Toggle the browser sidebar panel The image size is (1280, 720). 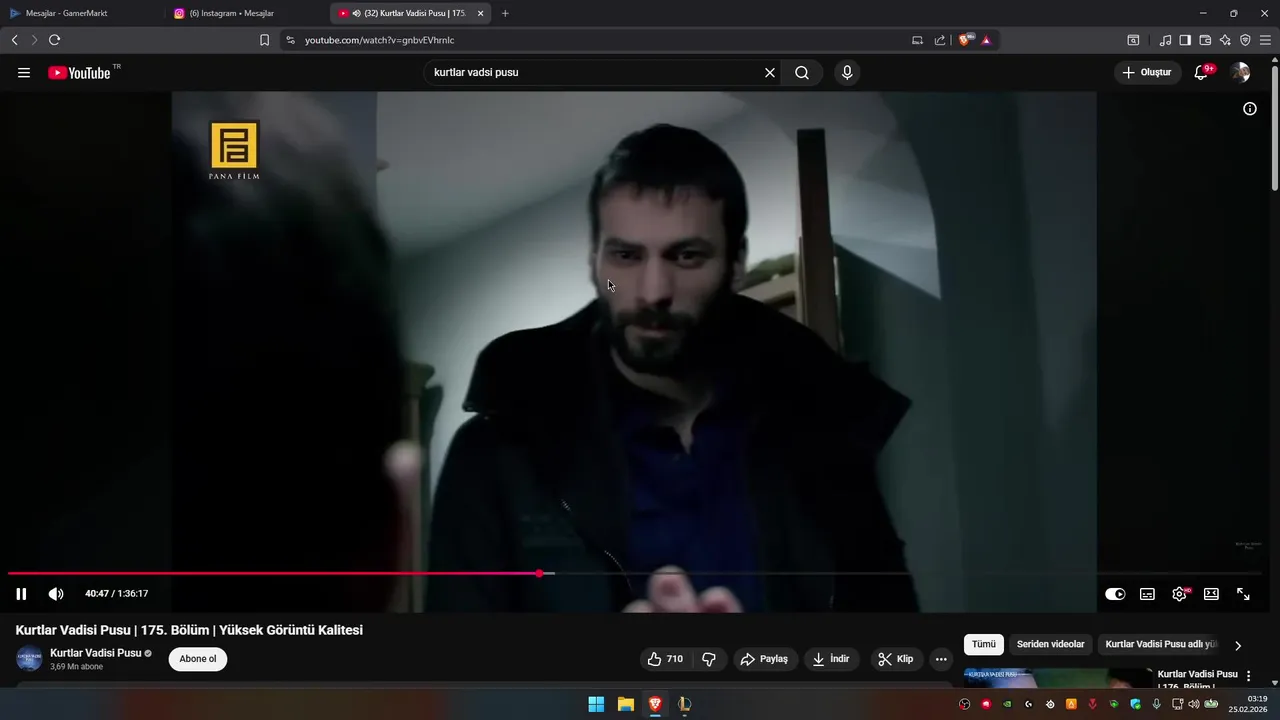point(1185,40)
